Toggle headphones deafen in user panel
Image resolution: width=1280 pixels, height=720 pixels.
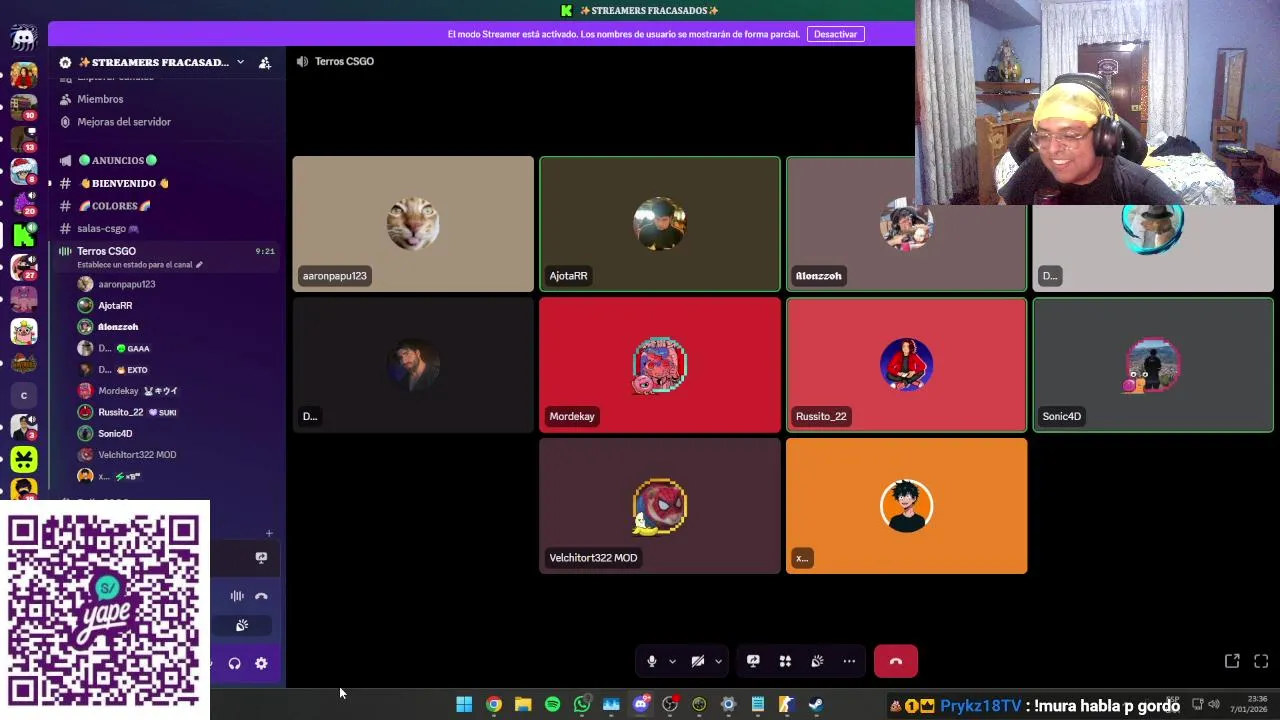click(235, 663)
